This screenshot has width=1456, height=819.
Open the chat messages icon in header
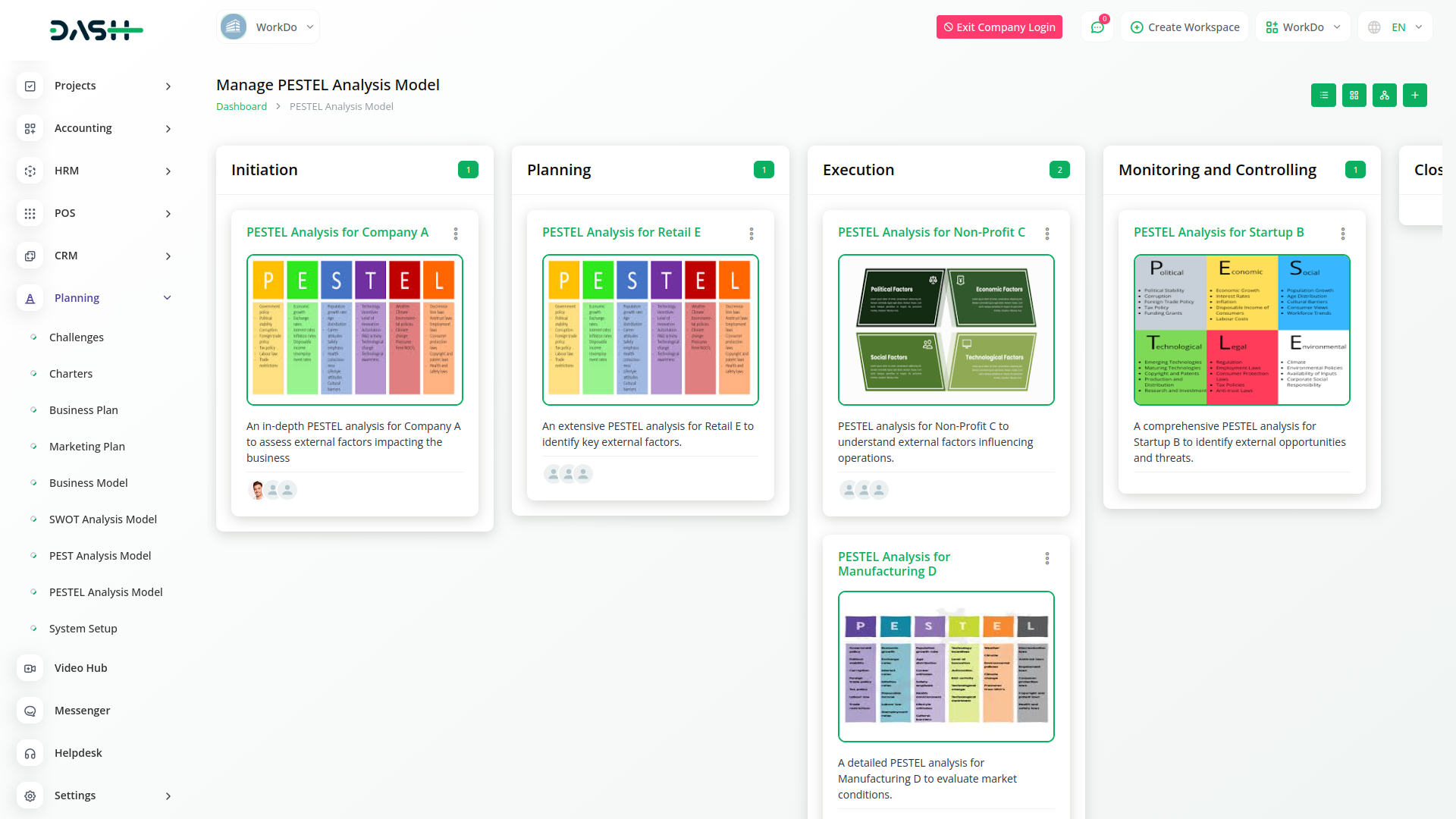click(1097, 27)
